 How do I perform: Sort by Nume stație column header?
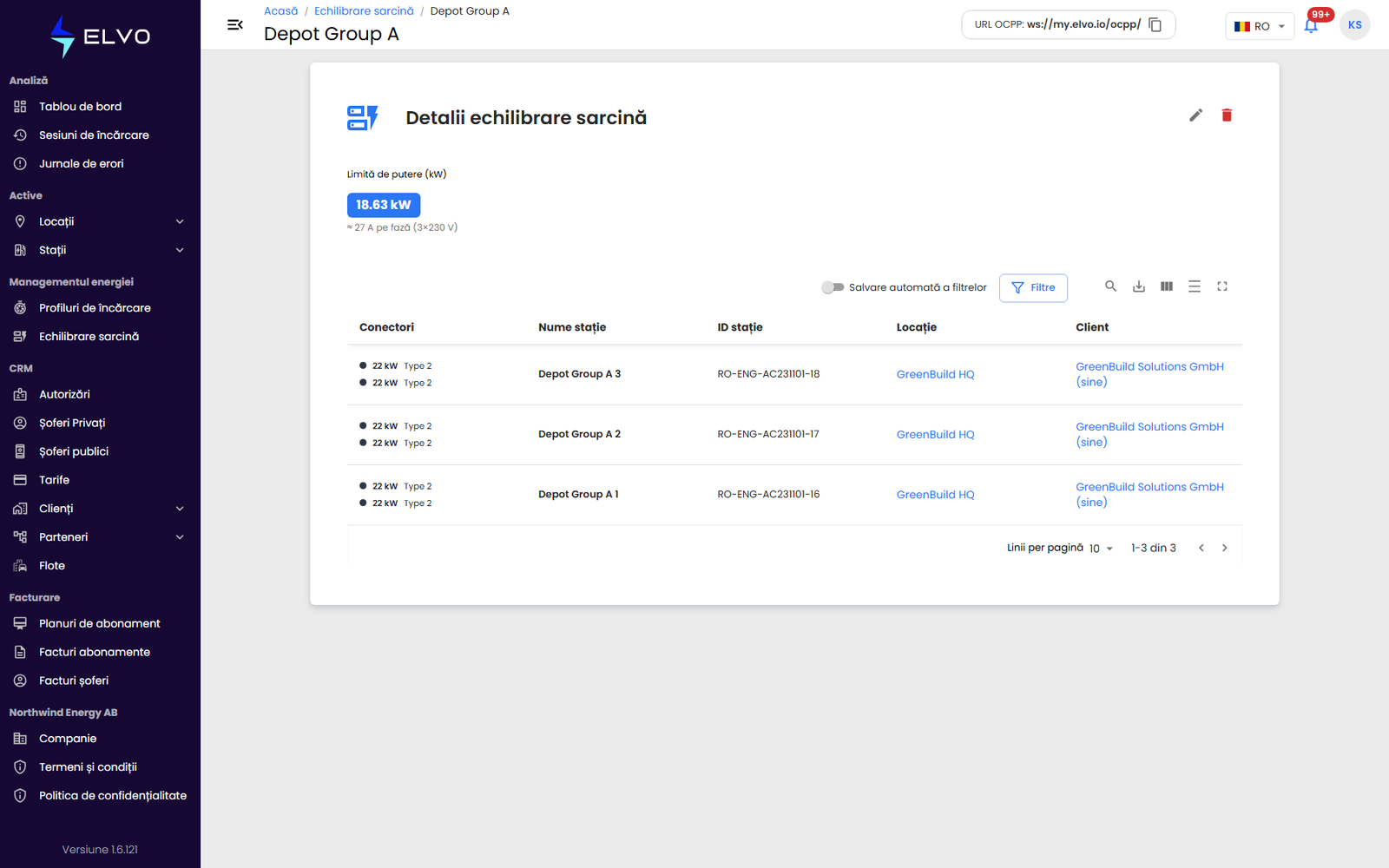click(572, 327)
